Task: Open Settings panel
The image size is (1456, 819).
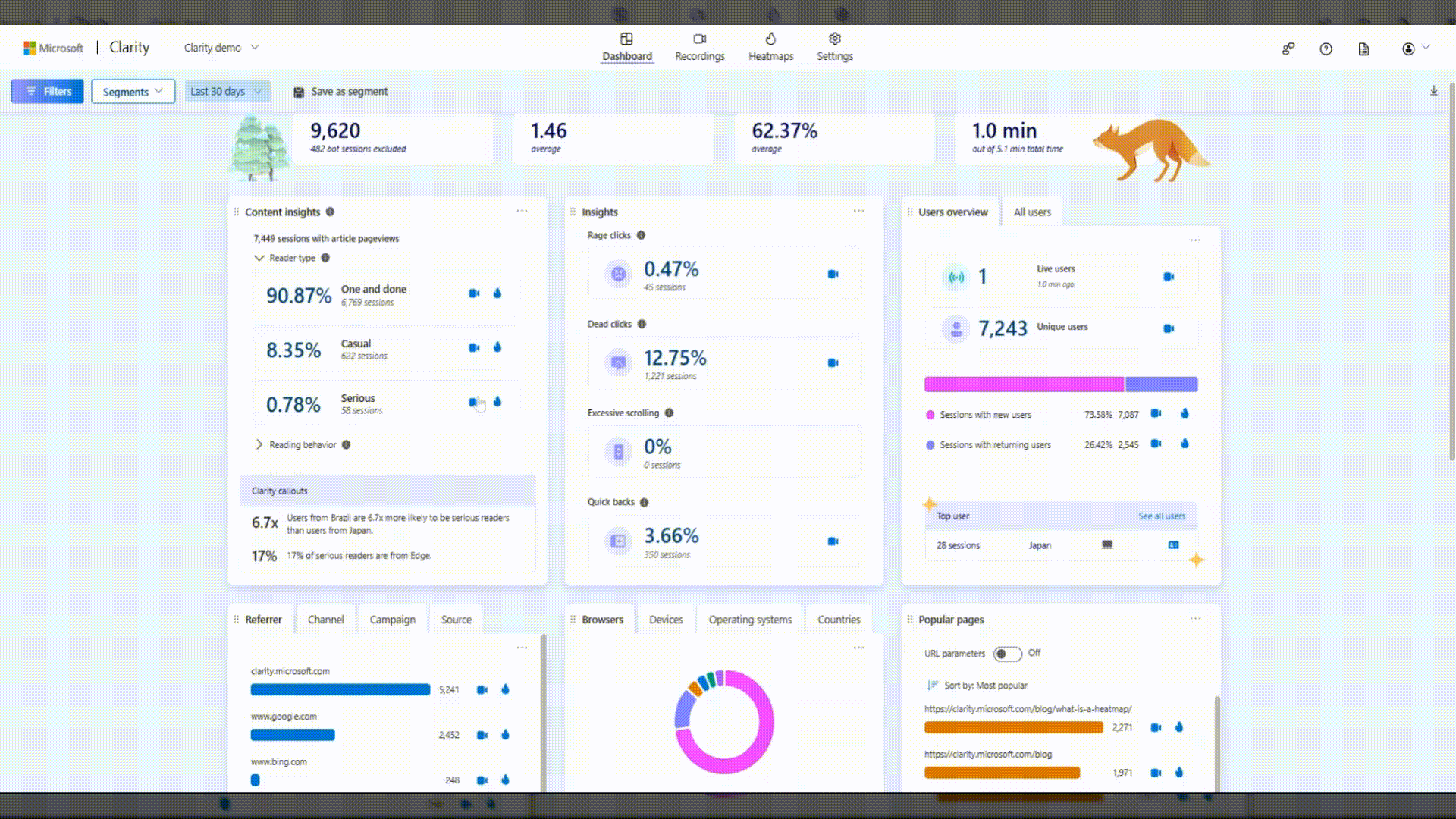Action: [834, 47]
